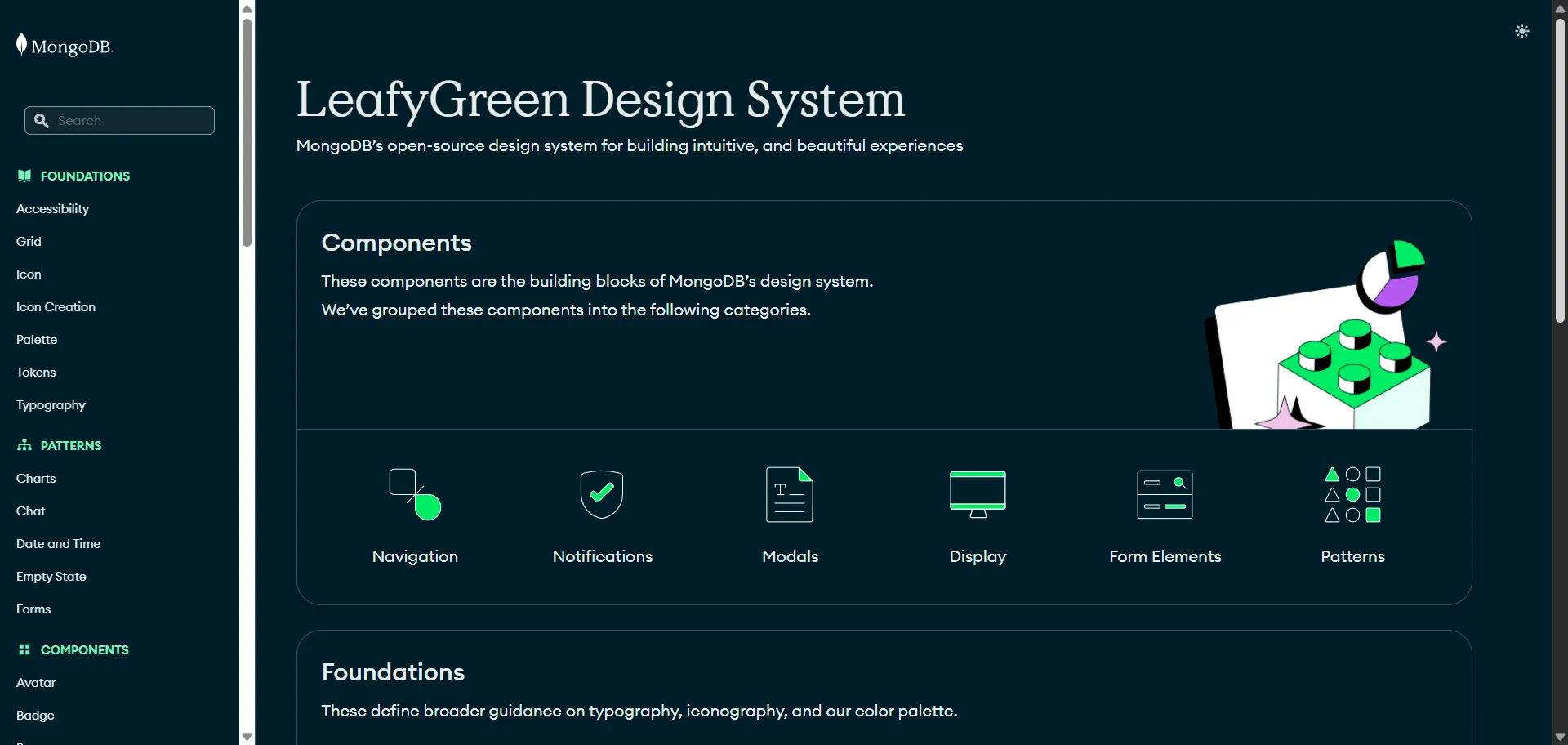This screenshot has height=745, width=1568.
Task: Click the LeafyGreen Design System heading
Action: 600,100
